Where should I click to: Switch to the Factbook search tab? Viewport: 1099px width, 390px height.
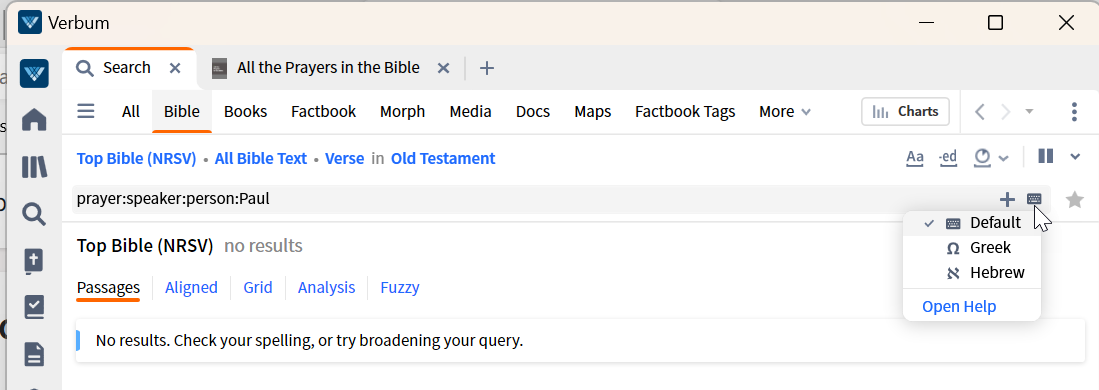pos(324,112)
